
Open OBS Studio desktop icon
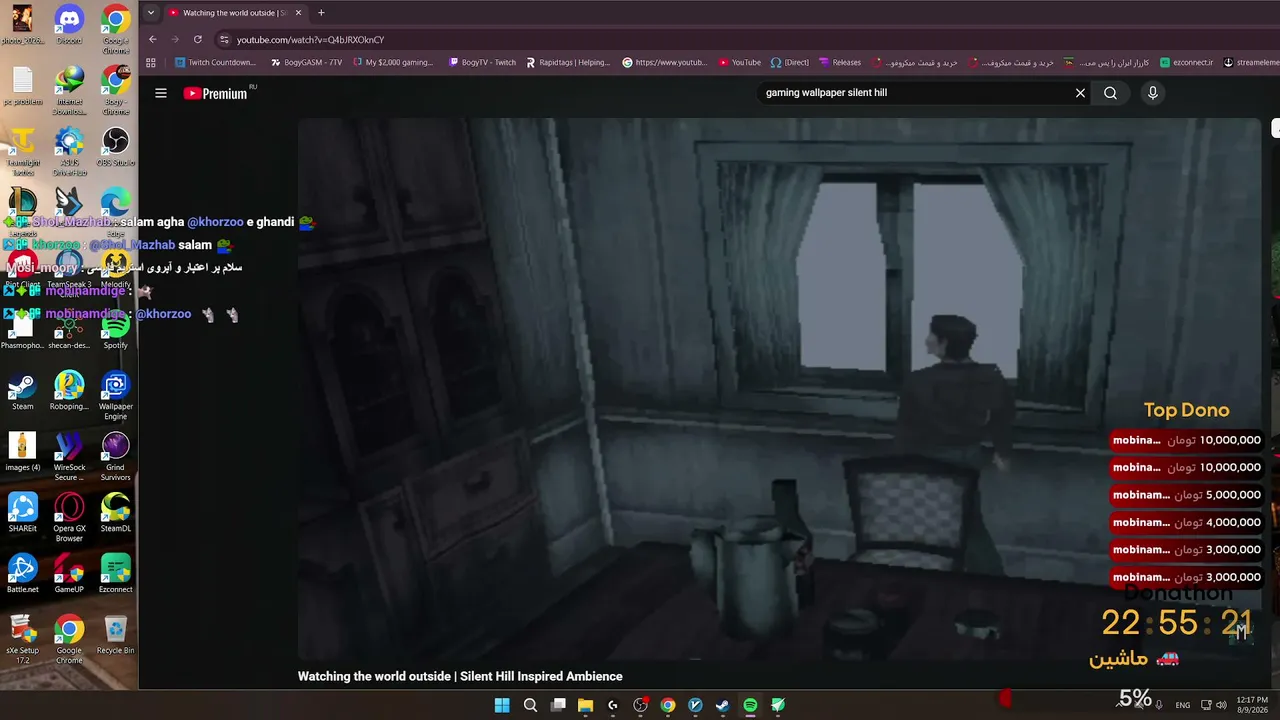(x=116, y=147)
